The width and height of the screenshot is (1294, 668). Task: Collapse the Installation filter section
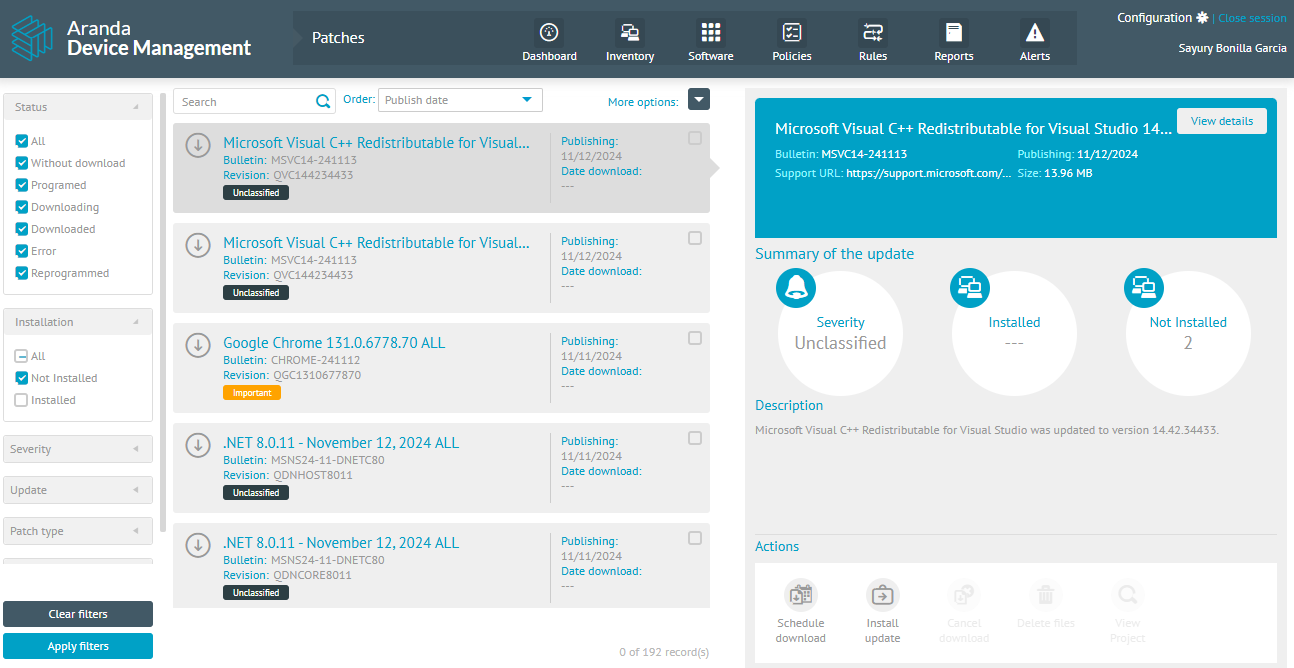click(x=78, y=322)
